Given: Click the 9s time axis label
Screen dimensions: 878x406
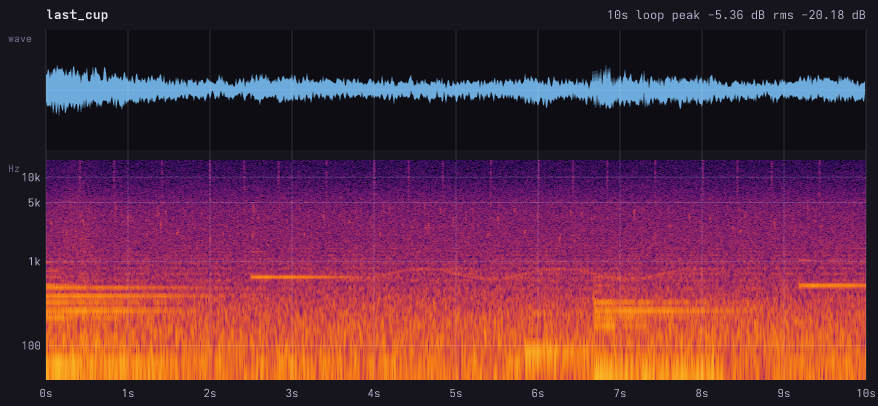Looking at the screenshot, I should (x=784, y=393).
